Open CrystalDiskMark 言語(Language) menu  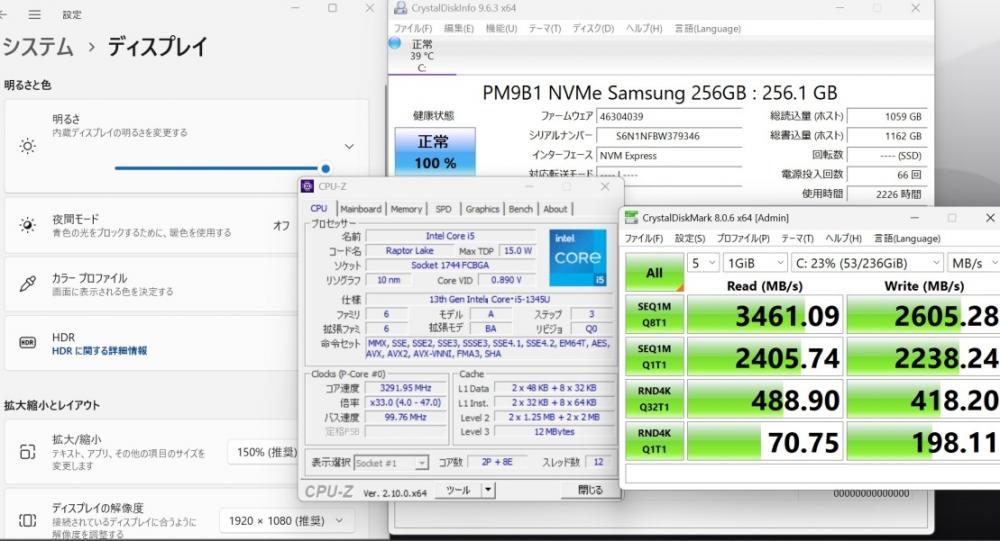point(907,238)
